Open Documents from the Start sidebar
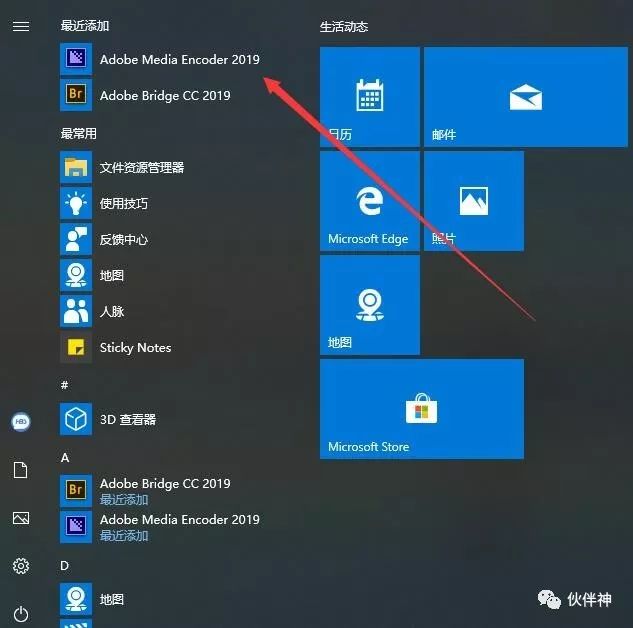Viewport: 633px width, 628px height. [21, 470]
